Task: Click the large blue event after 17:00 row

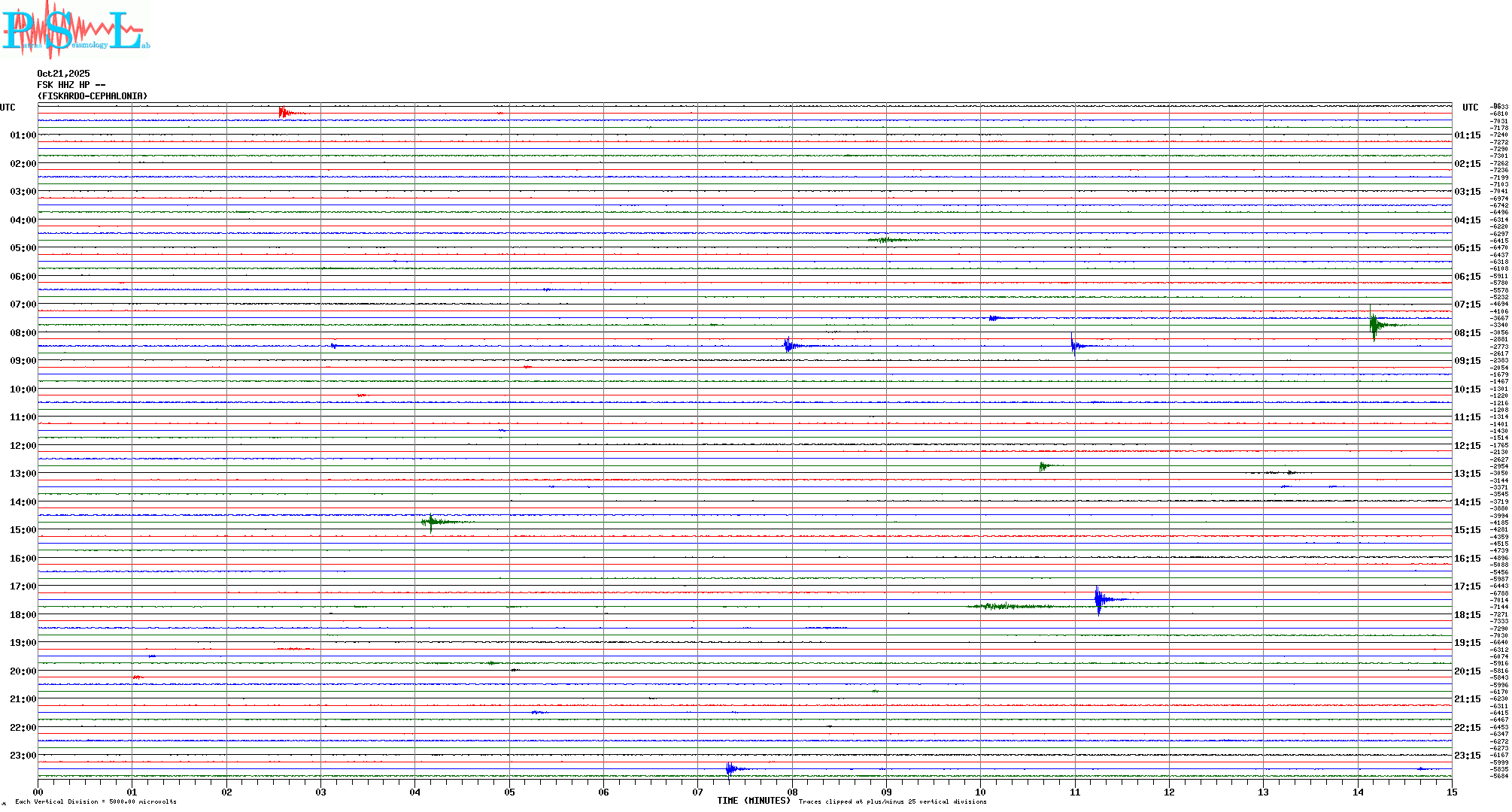Action: 1100,599
